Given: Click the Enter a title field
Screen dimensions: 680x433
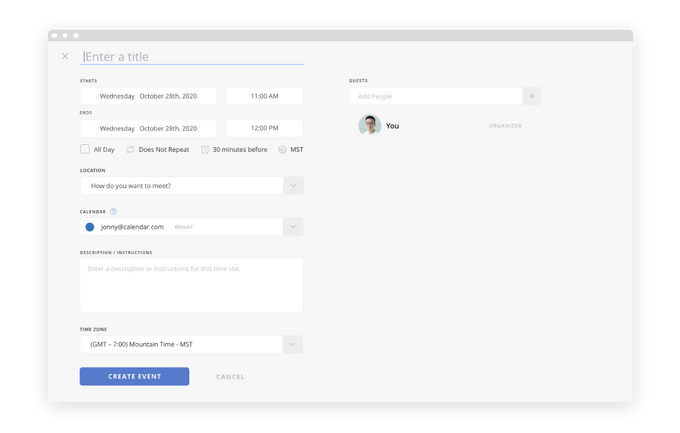Looking at the screenshot, I should (x=191, y=57).
